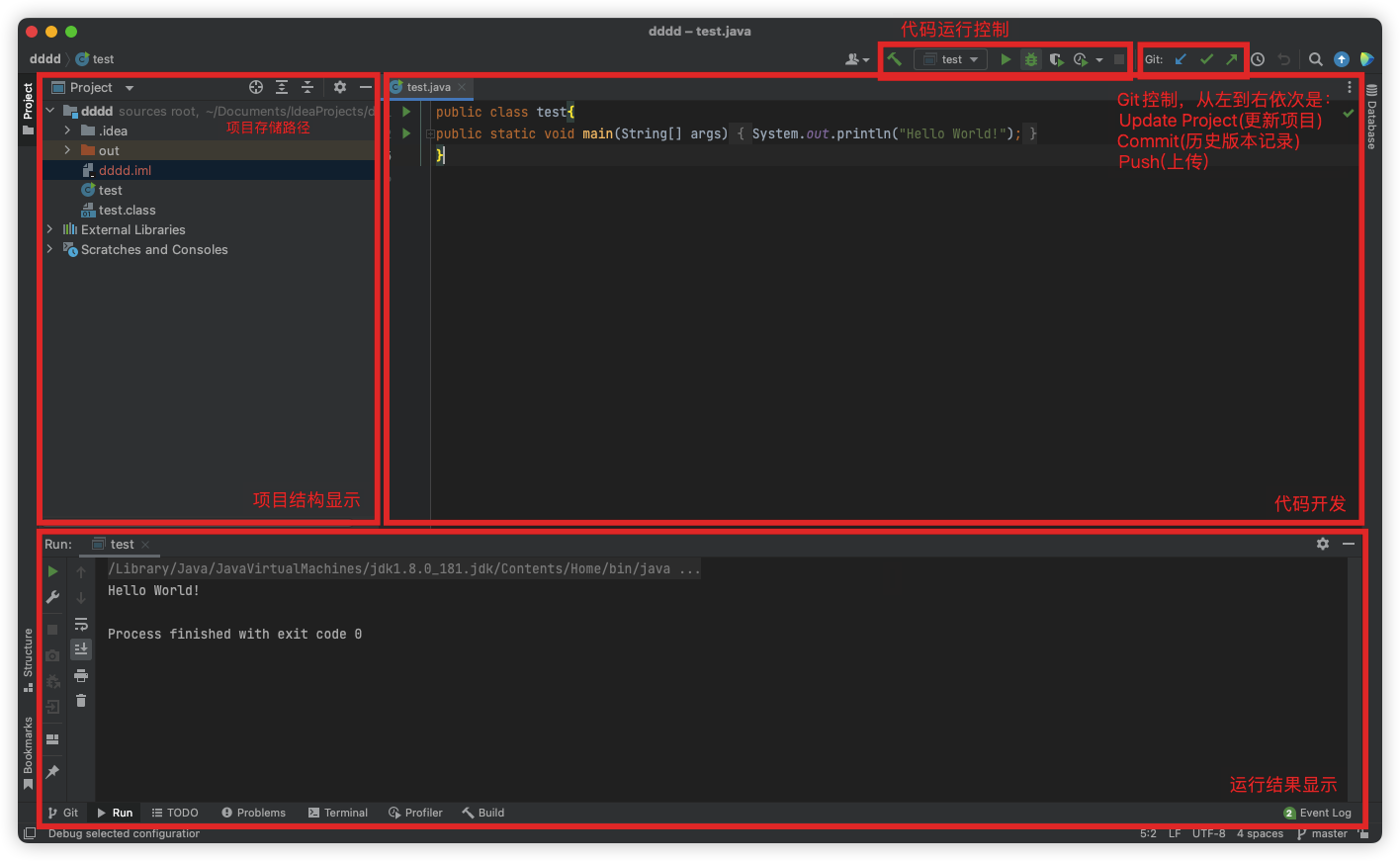Update Project with the blue Git arrow

coord(1181,59)
